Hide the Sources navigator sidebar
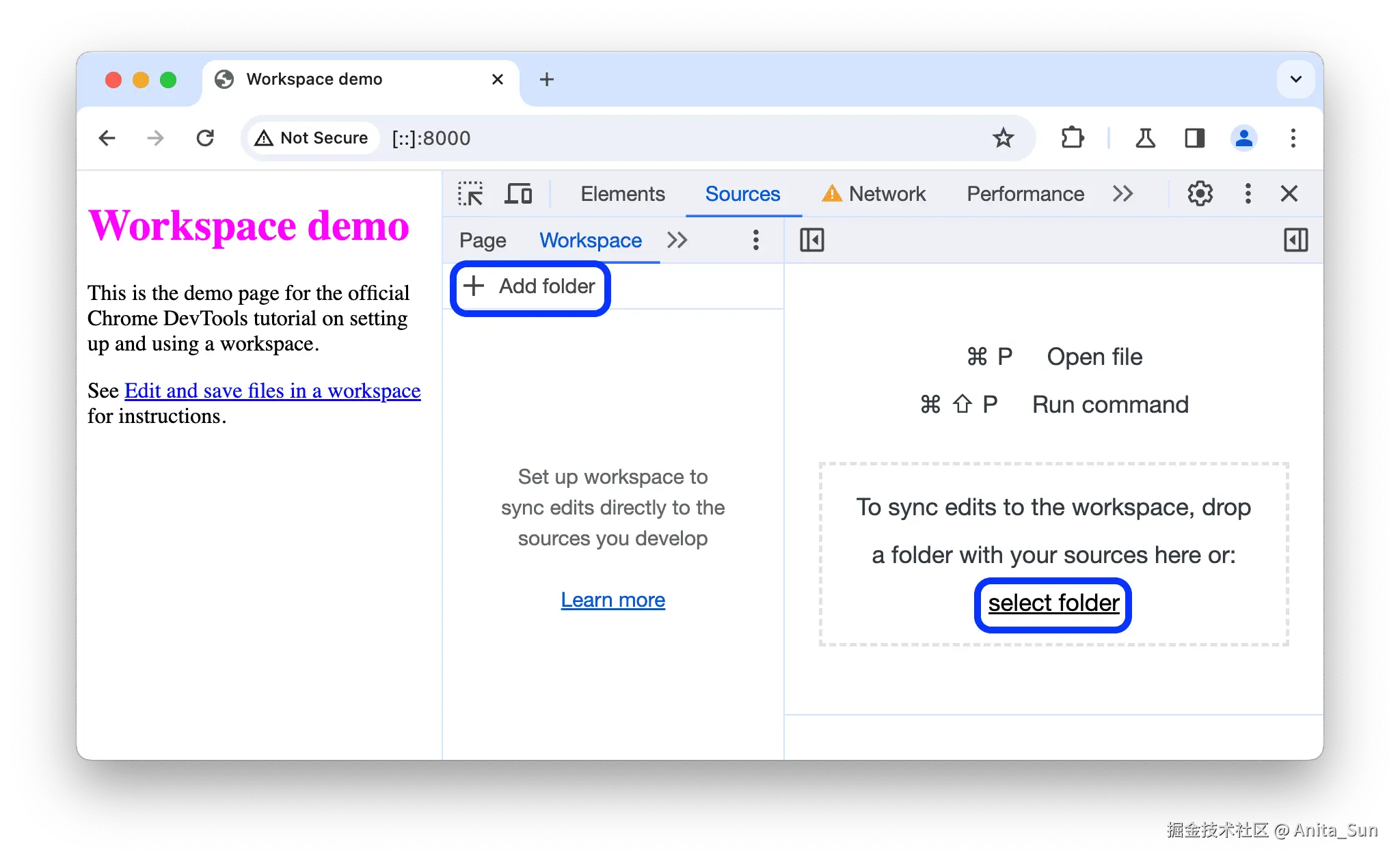 812,241
